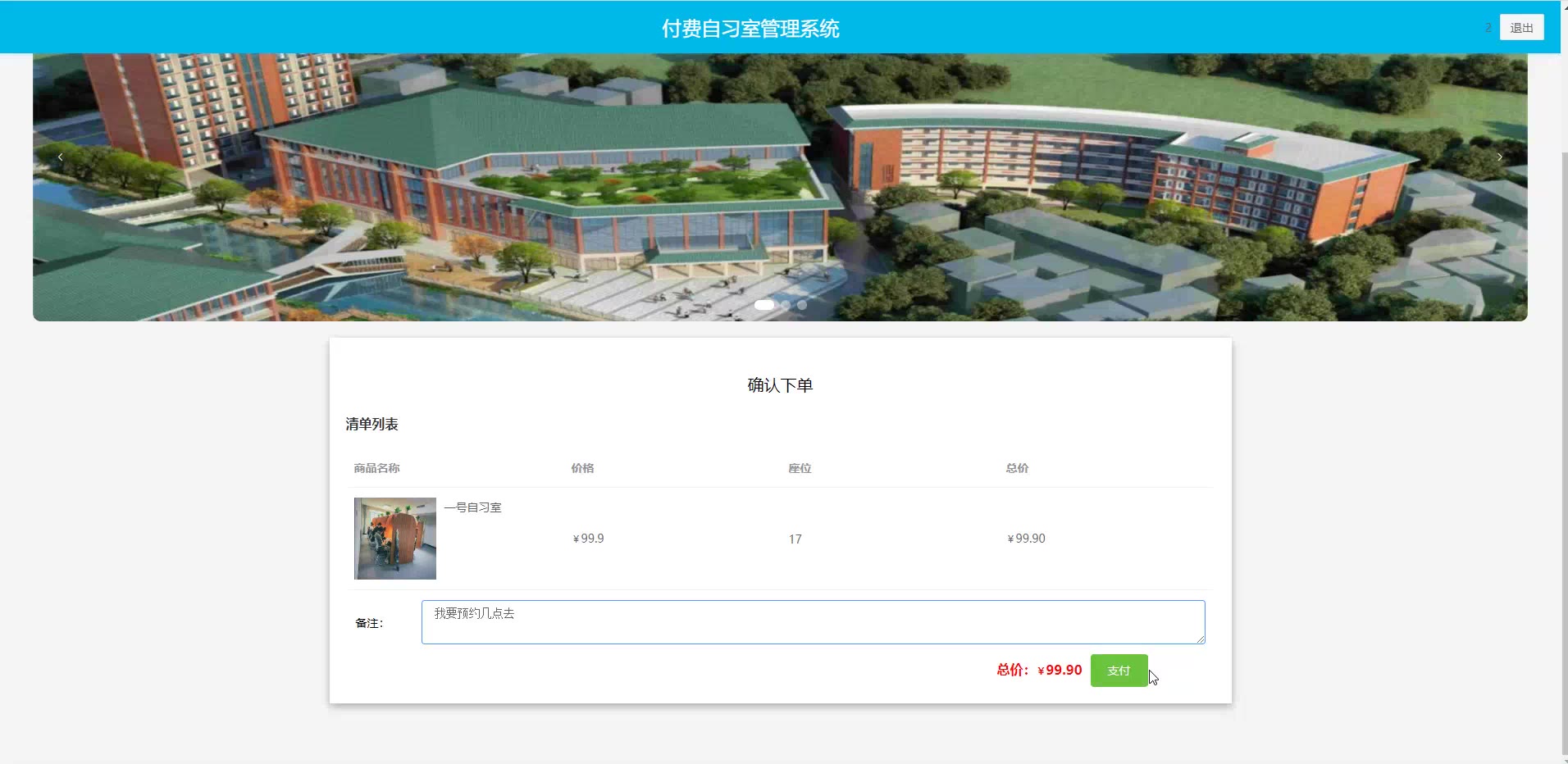This screenshot has width=1568, height=764.
Task: Go to next carousel slide arrow
Action: point(1500,157)
